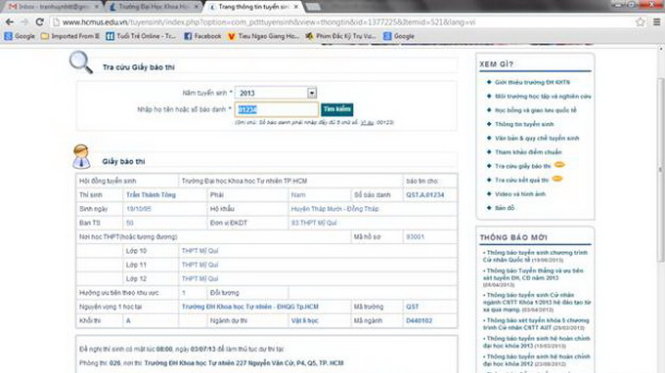Open the Facebook bookmark

tap(202, 36)
